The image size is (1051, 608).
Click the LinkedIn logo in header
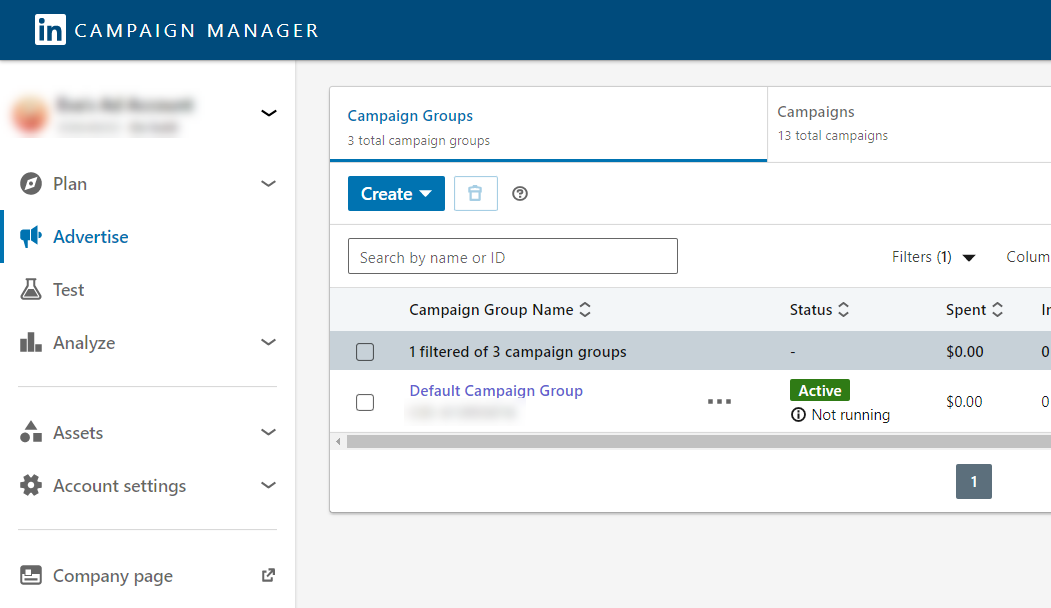point(50,29)
